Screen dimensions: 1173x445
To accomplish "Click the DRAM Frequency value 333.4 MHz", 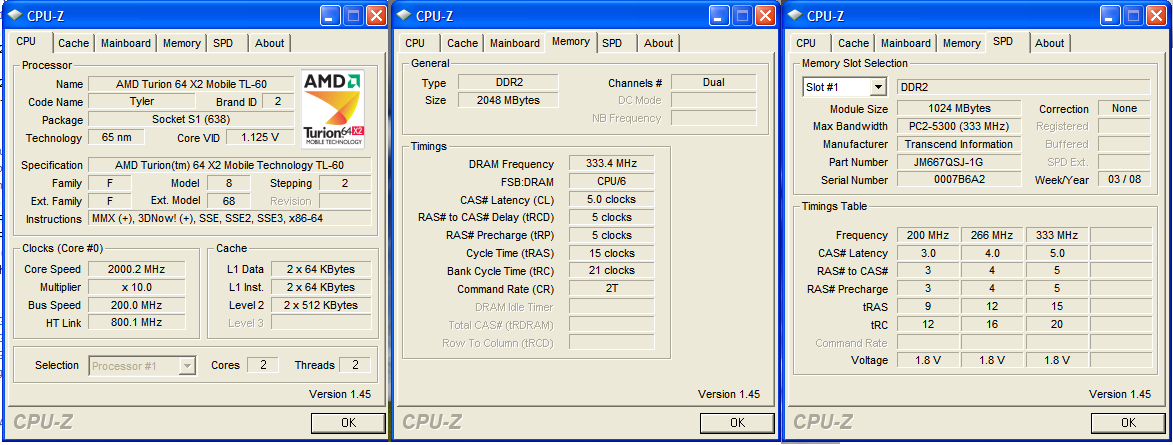I will pyautogui.click(x=611, y=164).
